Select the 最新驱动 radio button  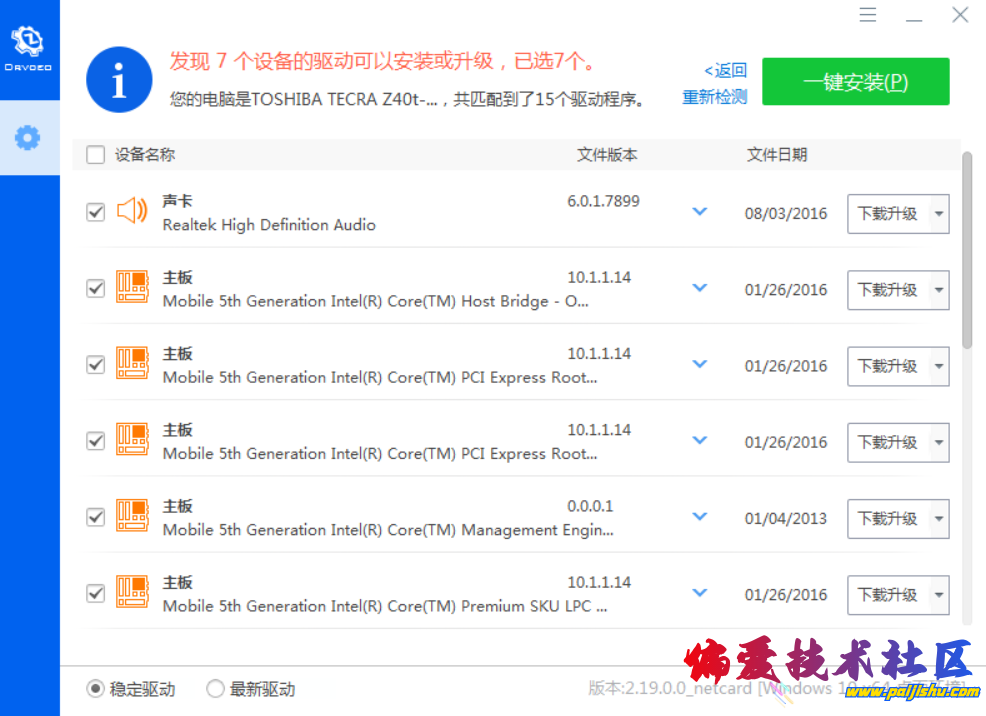[x=215, y=689]
